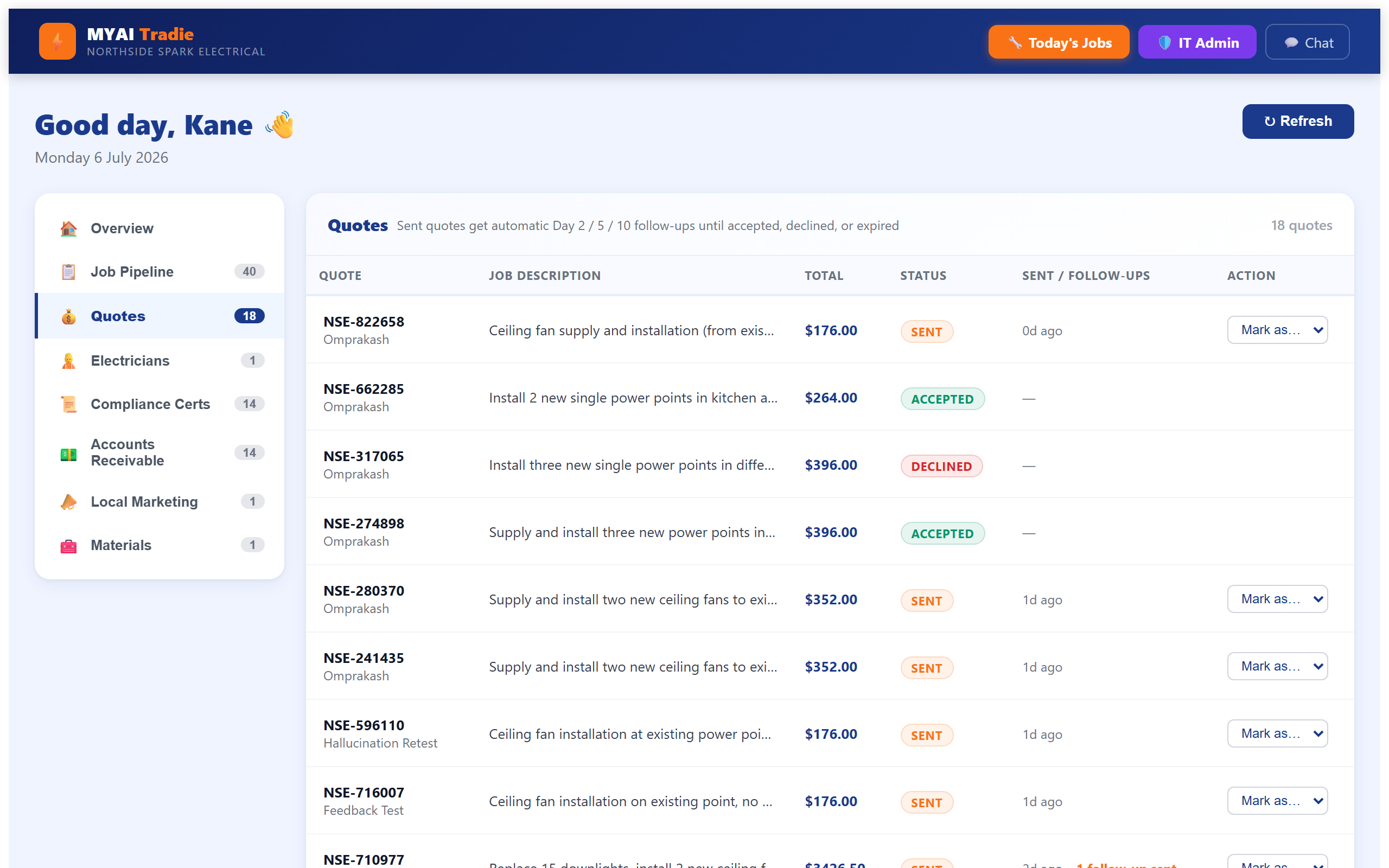Viewport: 1389px width, 868px height.
Task: Click the Local Marketing megaphone icon
Action: point(68,502)
